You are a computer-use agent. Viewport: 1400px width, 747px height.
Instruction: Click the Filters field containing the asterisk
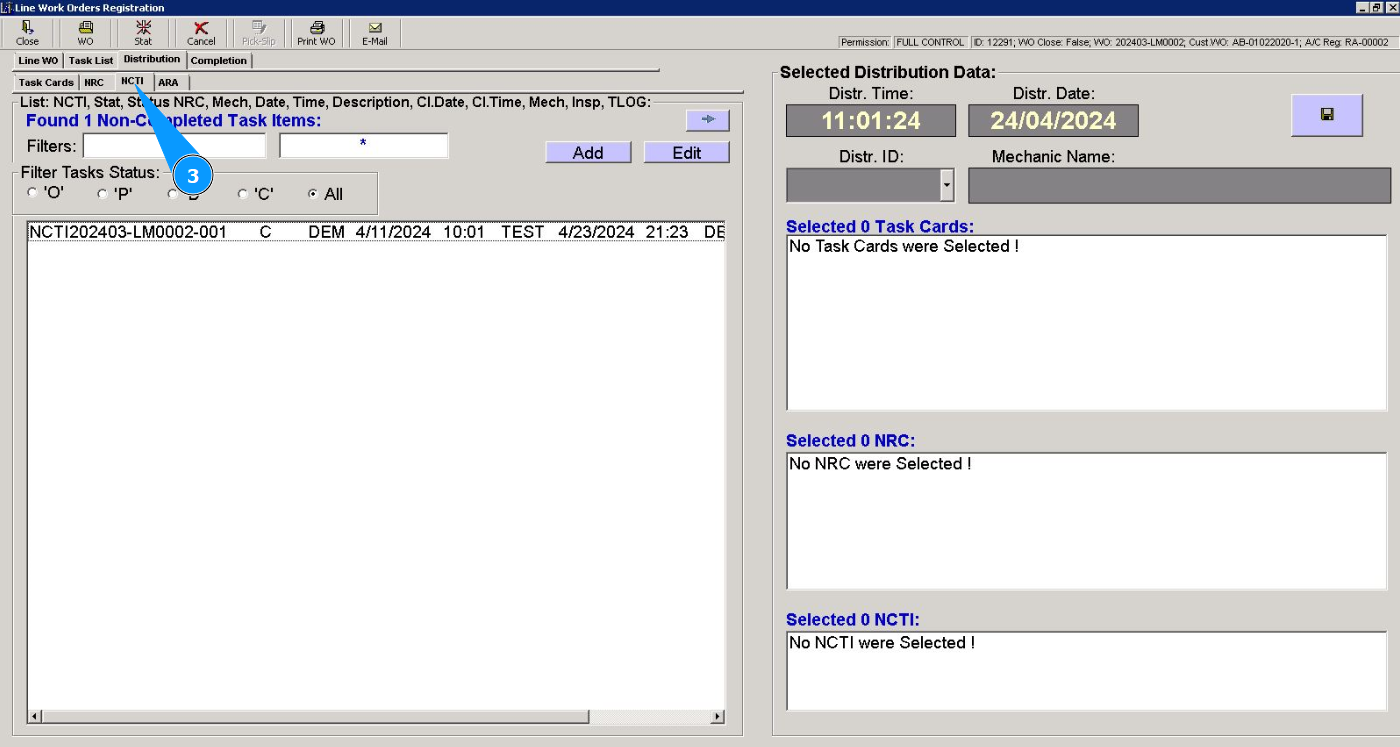pos(364,146)
